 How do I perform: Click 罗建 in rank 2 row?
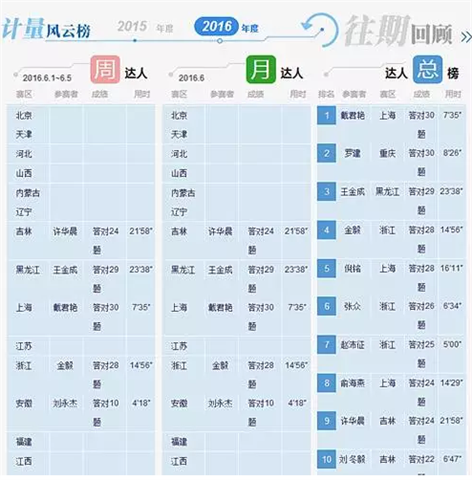(x=352, y=154)
